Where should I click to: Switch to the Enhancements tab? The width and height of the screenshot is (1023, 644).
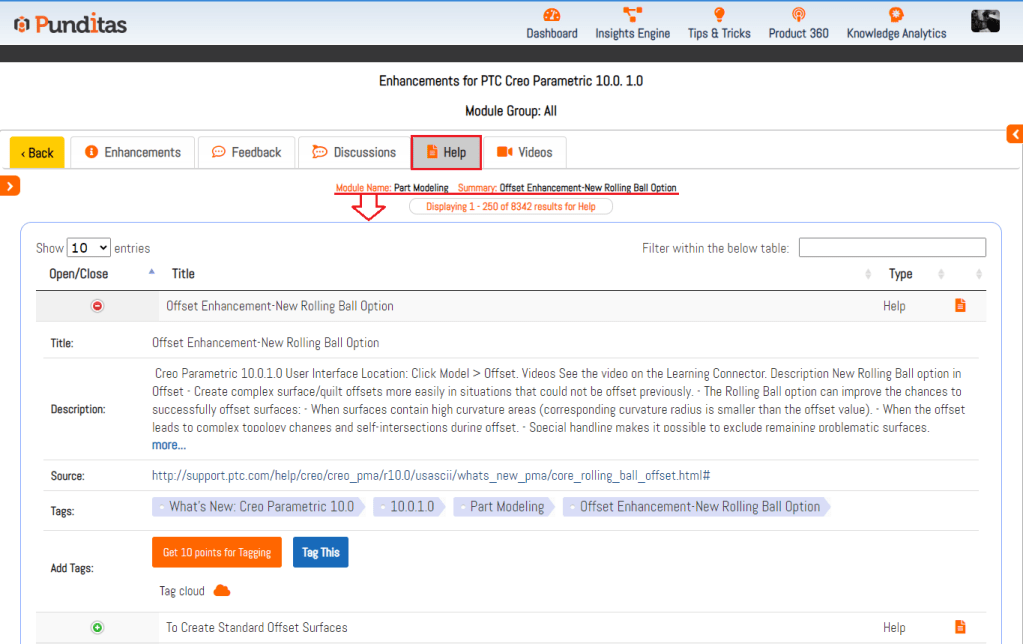[133, 153]
